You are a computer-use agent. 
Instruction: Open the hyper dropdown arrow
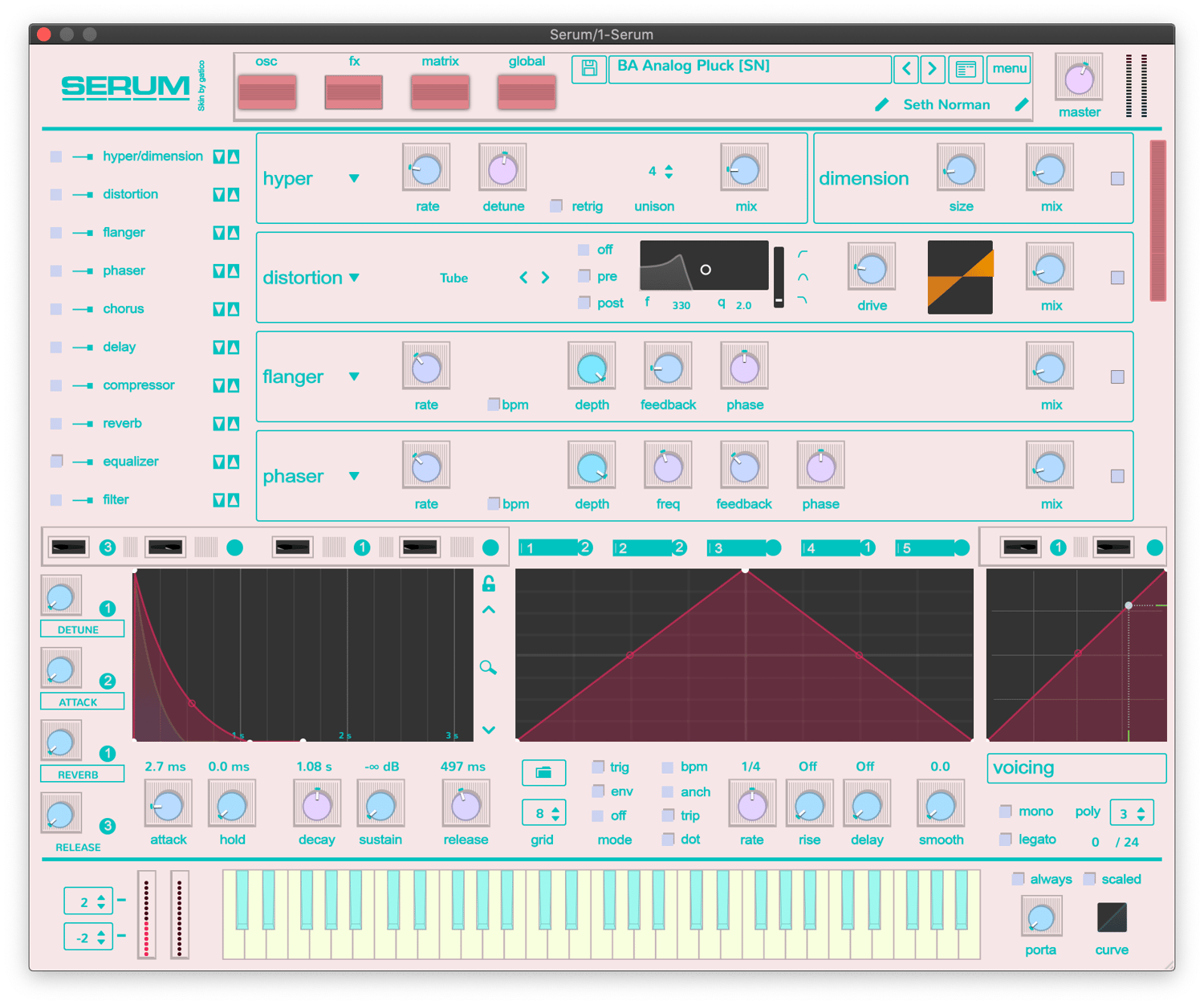tap(354, 178)
